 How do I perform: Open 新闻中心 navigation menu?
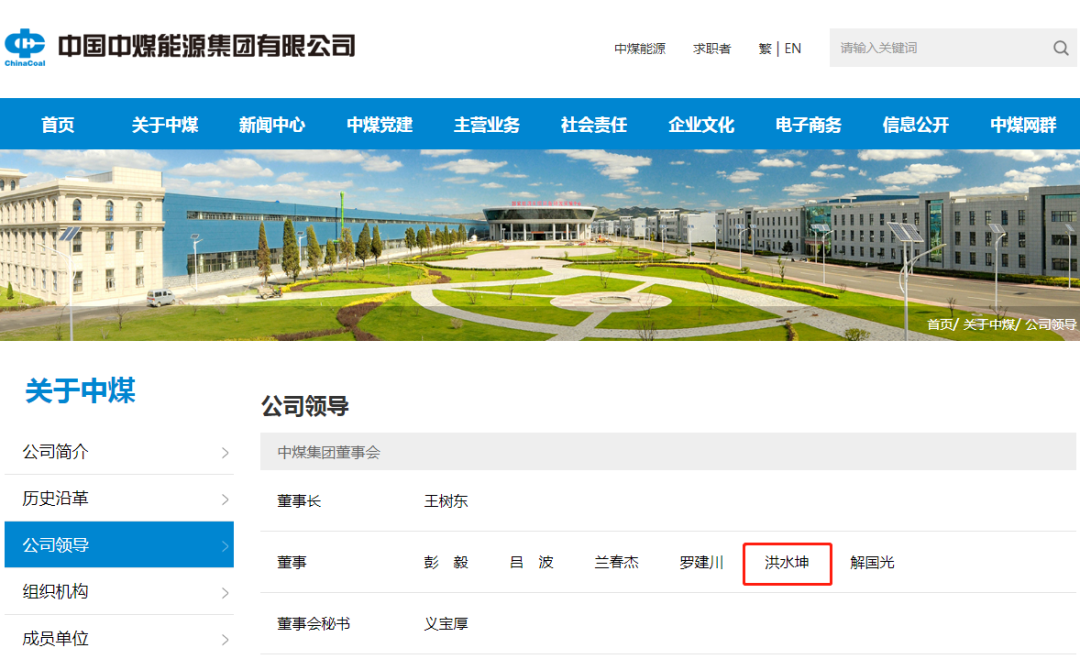pyautogui.click(x=272, y=125)
